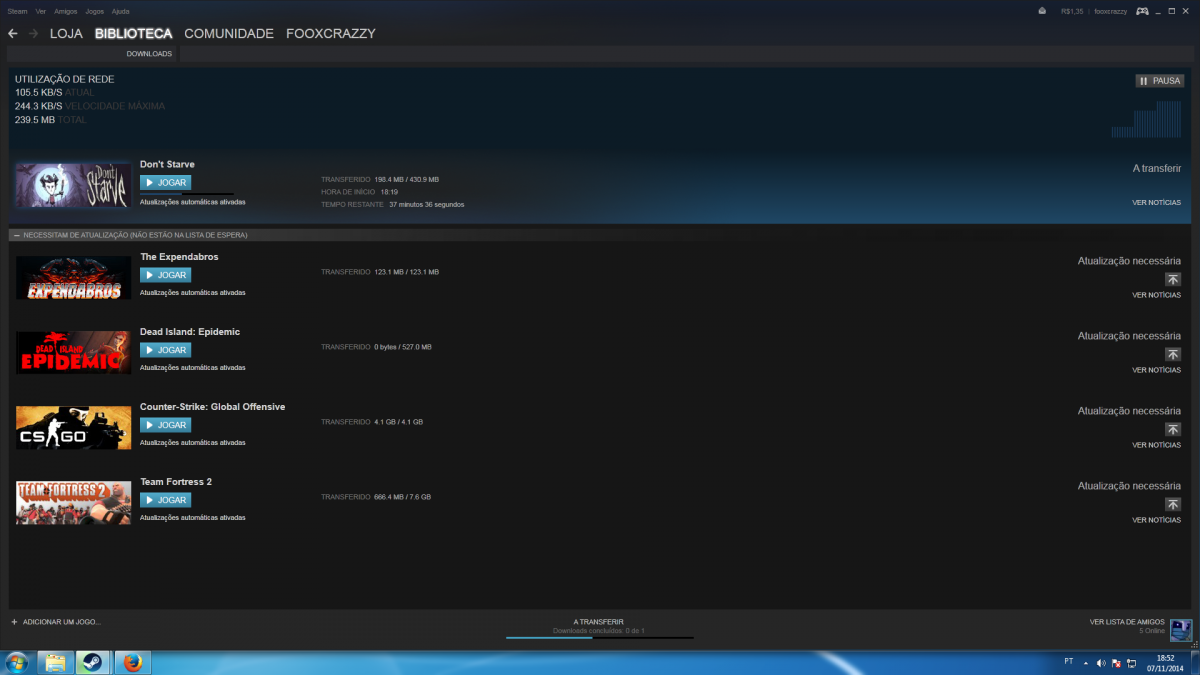The height and width of the screenshot is (675, 1200).
Task: Open VER NOTÍCIAS for Don't Starve
Action: (x=1156, y=203)
